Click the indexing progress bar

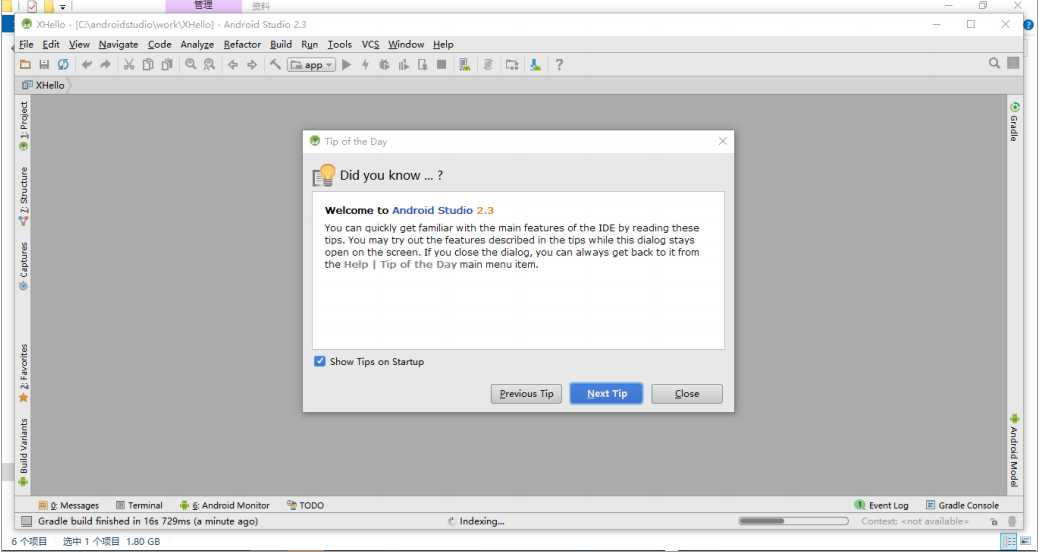793,521
